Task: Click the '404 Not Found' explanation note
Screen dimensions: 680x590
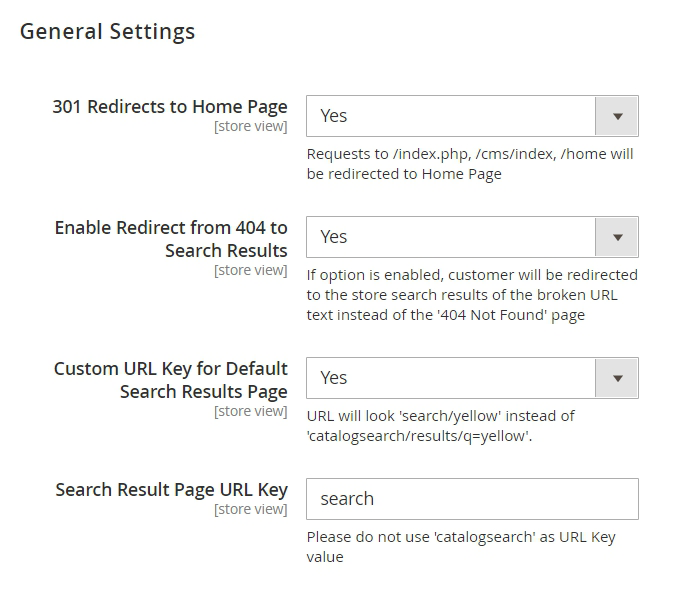Action: coord(472,295)
